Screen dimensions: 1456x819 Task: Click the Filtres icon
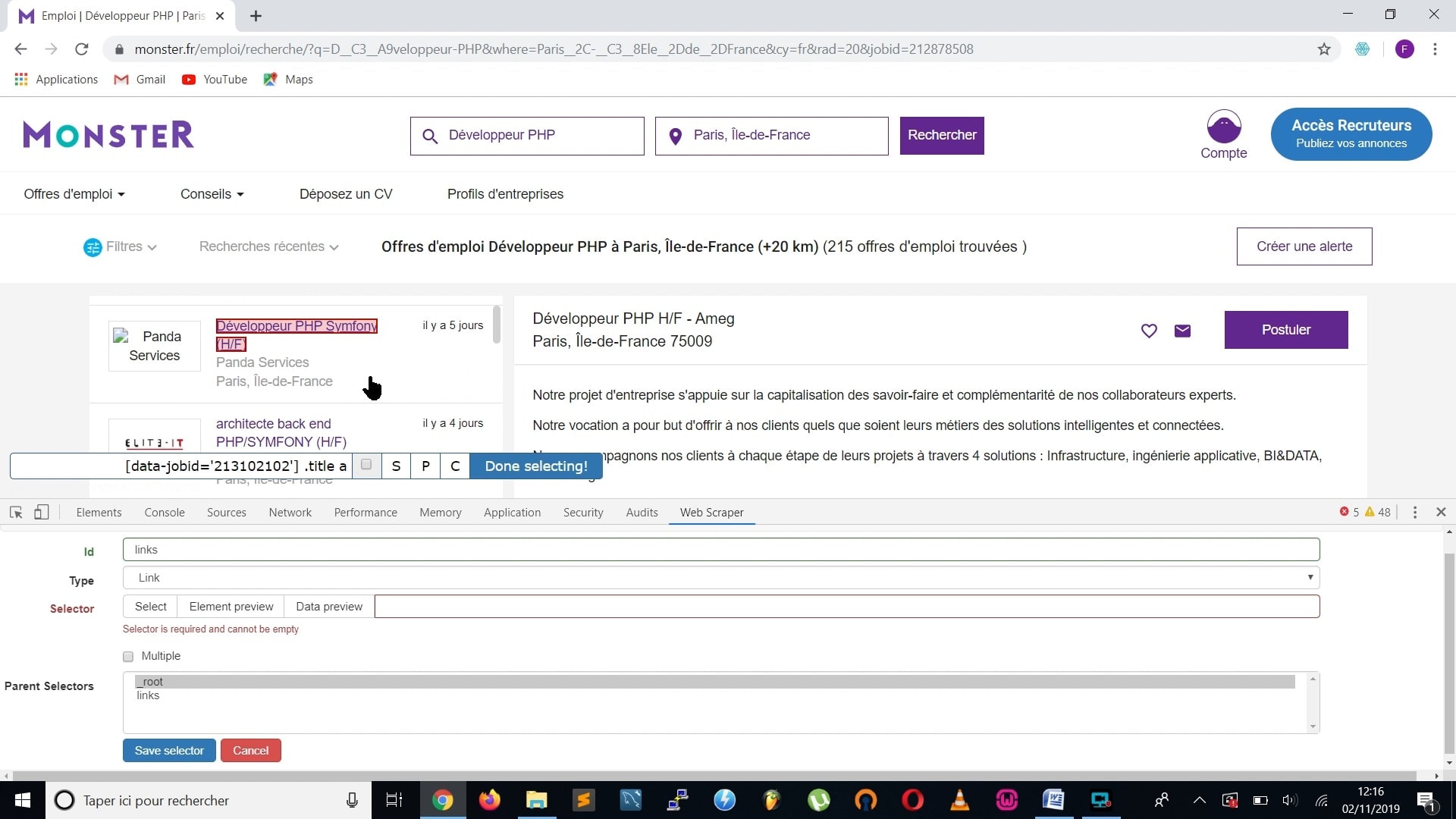coord(93,247)
